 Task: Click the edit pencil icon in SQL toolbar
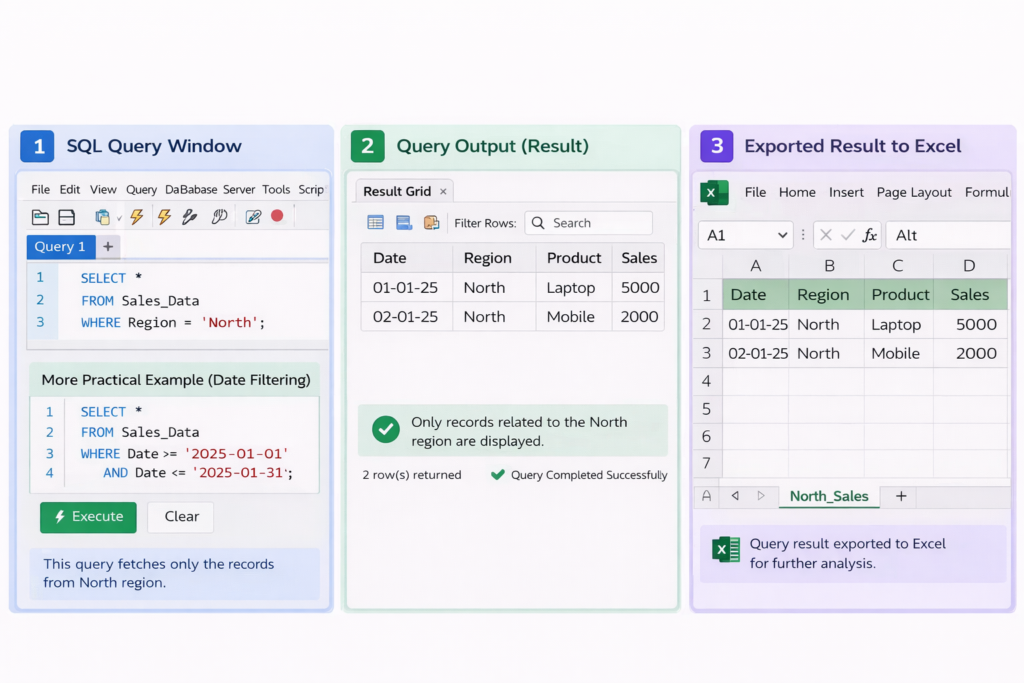(x=253, y=217)
